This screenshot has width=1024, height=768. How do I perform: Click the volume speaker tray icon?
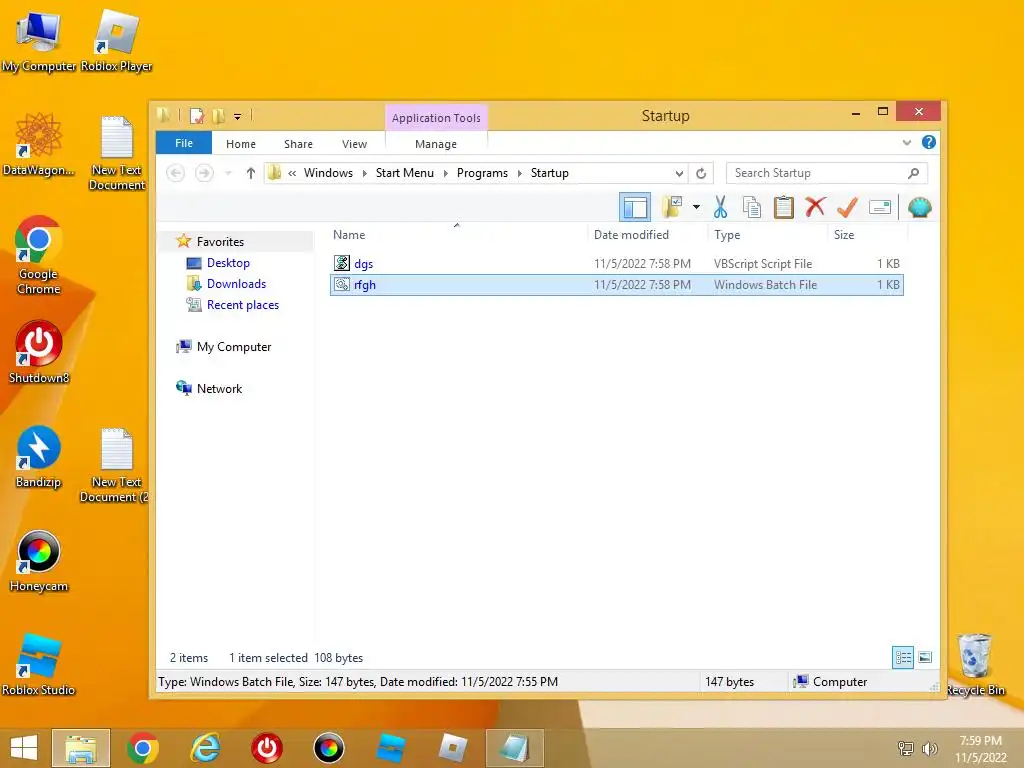(x=929, y=749)
